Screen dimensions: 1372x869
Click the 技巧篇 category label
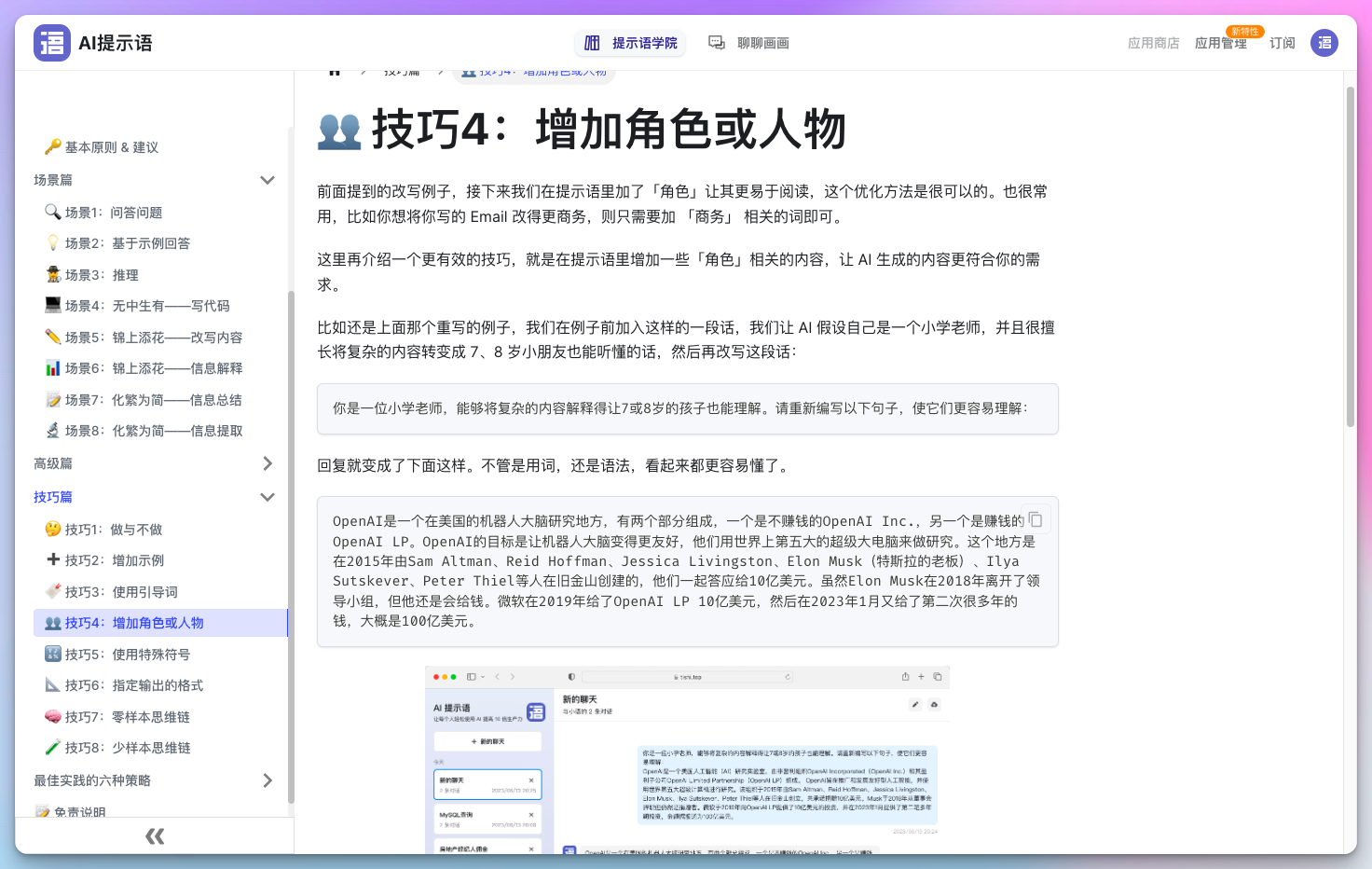[x=53, y=497]
